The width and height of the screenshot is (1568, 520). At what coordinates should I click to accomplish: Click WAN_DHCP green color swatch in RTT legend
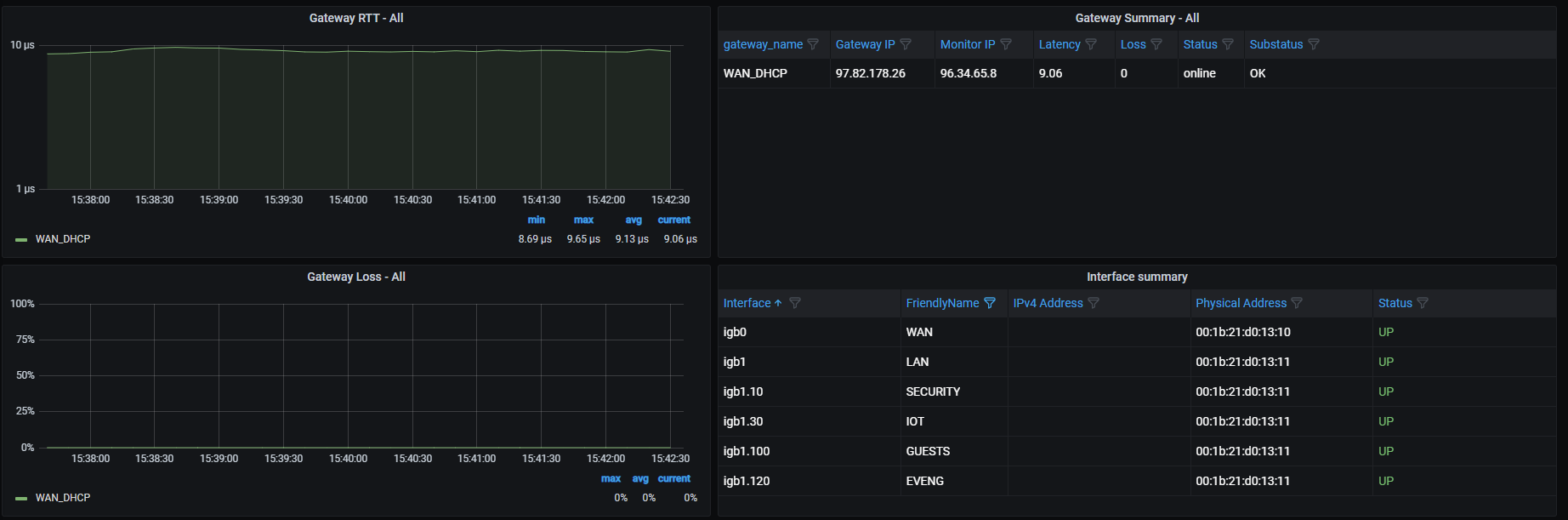(21, 240)
